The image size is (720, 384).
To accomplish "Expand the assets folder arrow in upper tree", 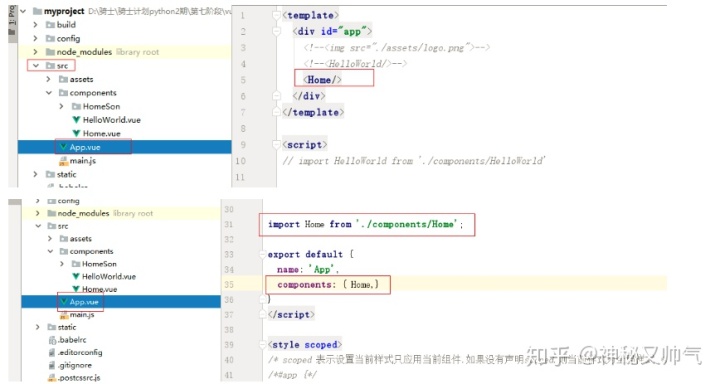I will coord(48,79).
